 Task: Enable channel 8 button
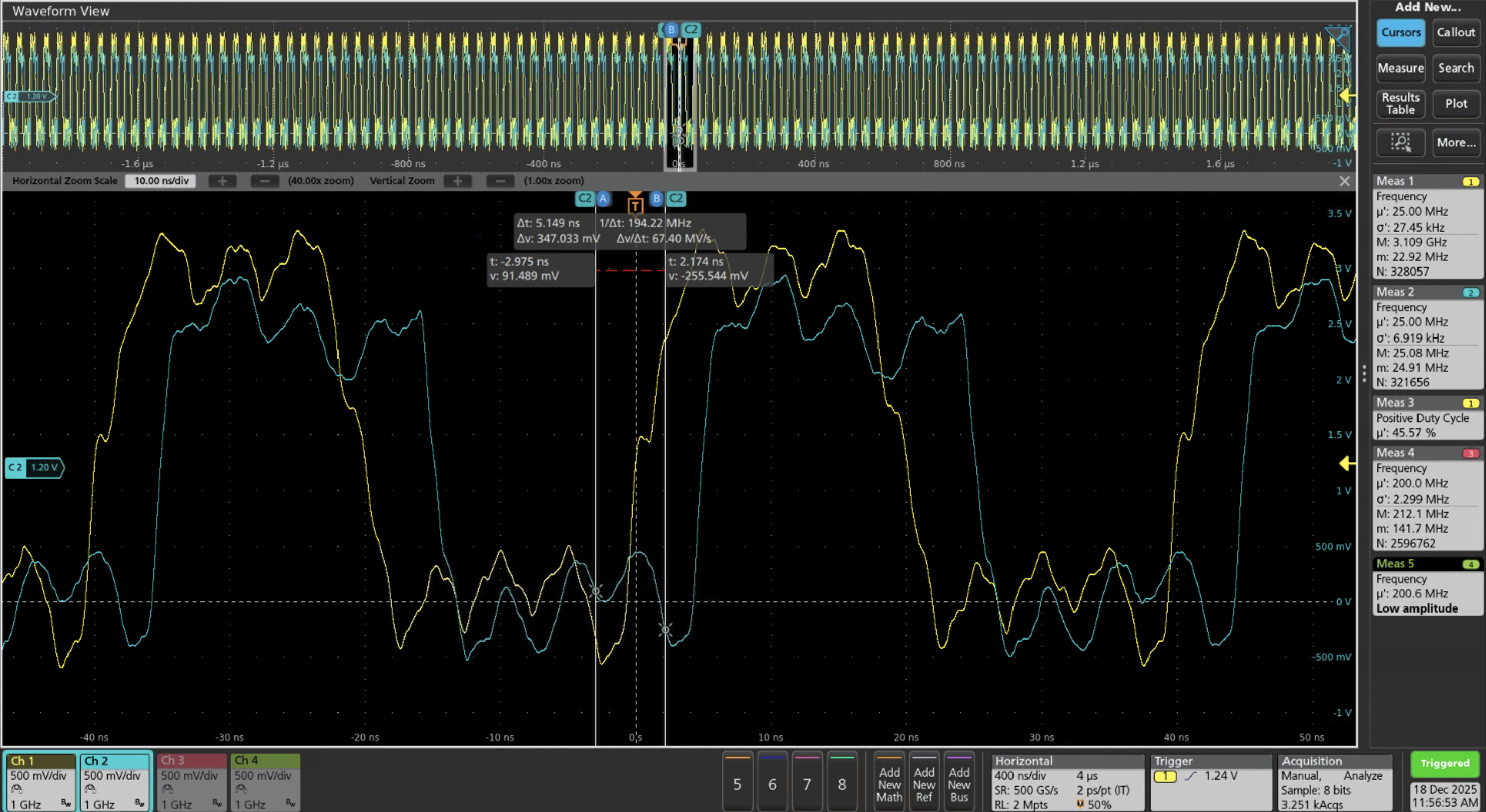coord(842,782)
